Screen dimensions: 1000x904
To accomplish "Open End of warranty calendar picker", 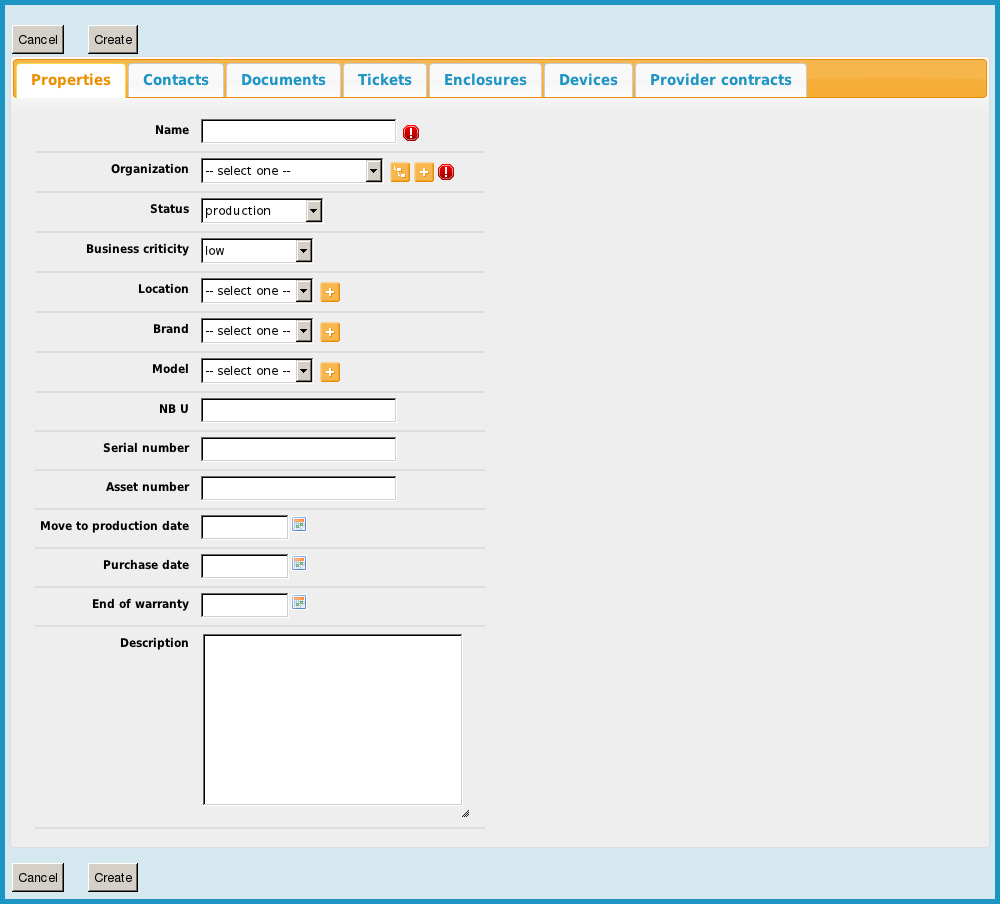I will point(299,602).
